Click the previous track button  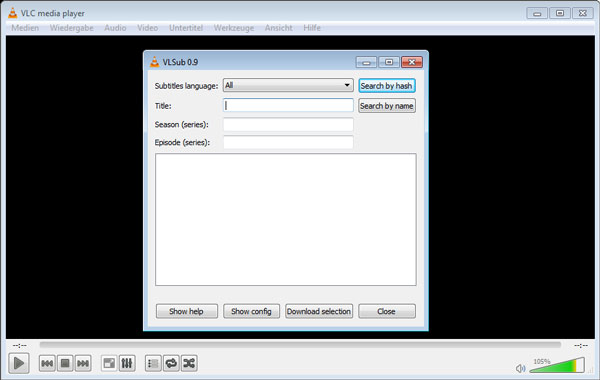pos(47,363)
